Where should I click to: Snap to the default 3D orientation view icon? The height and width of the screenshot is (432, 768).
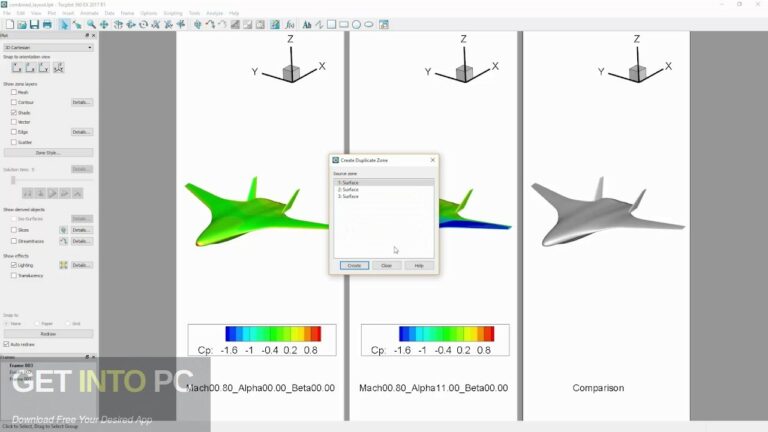59,68
